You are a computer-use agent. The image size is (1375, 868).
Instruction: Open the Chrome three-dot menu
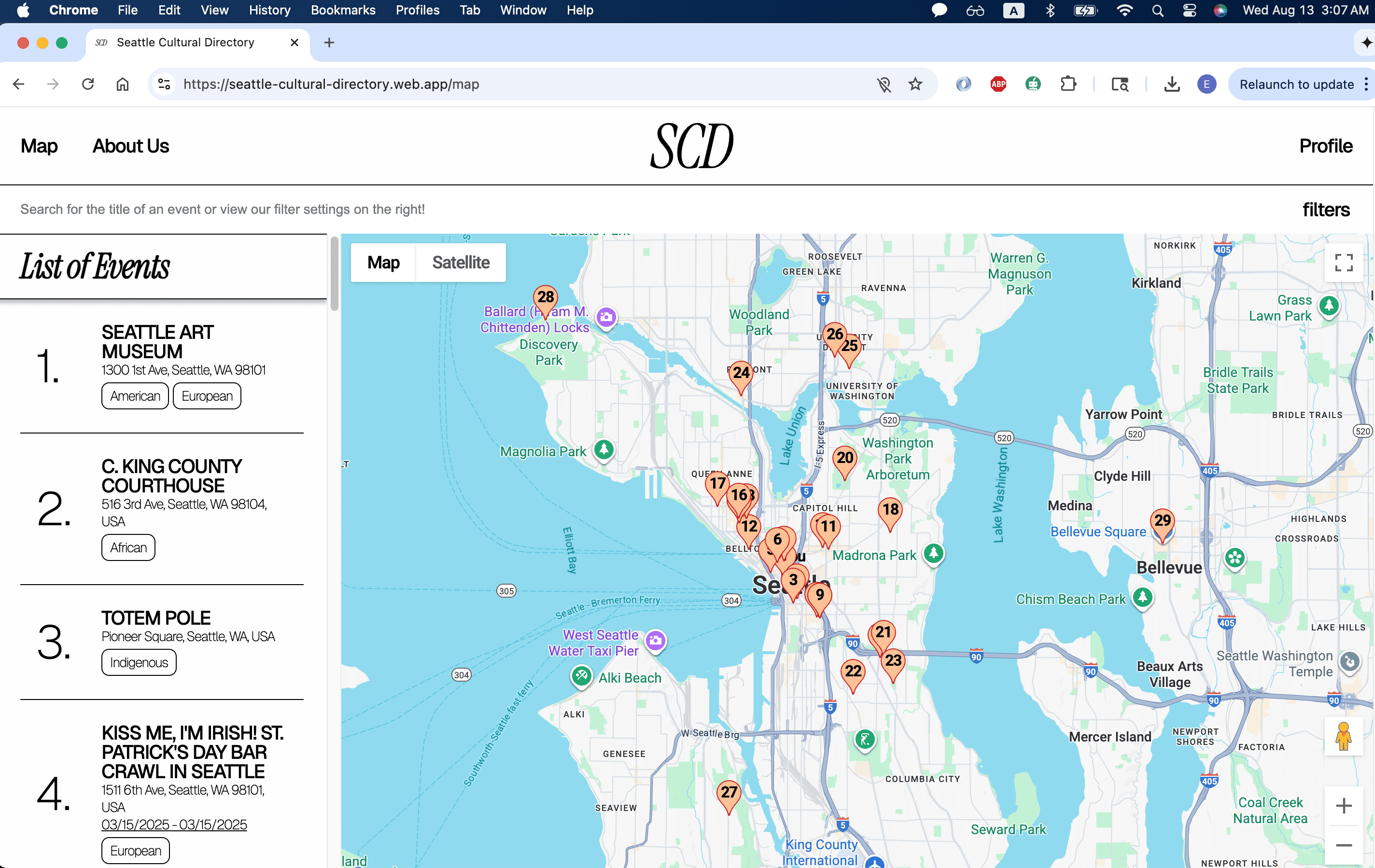[1367, 84]
